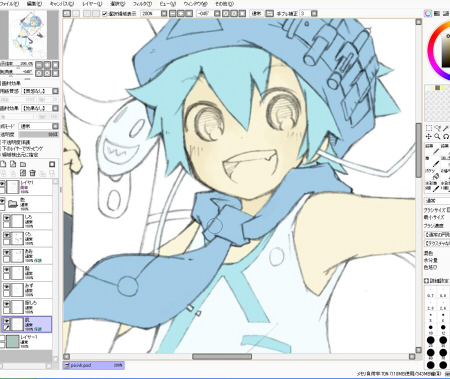Click the layer mask button

52,164
